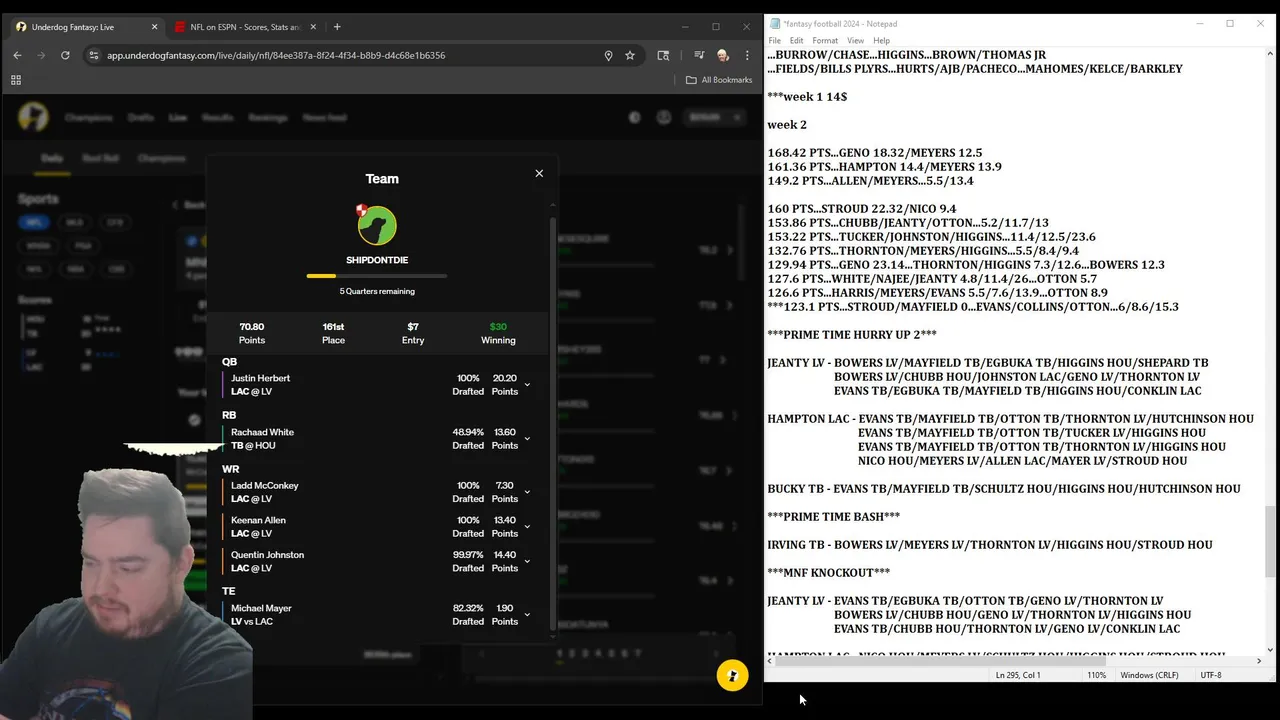Click the '168.42 PTS...GENO' line in Notepad
Viewport: 1280px width, 720px height.
tap(875, 153)
